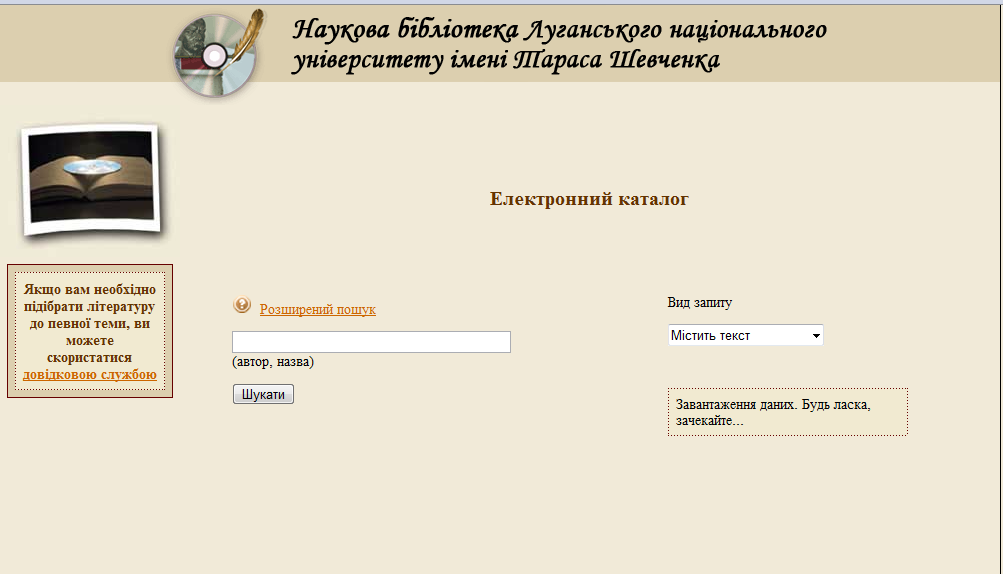The height and width of the screenshot is (574, 1003).
Task: Click the open book photo thumbnail
Action: click(x=91, y=180)
